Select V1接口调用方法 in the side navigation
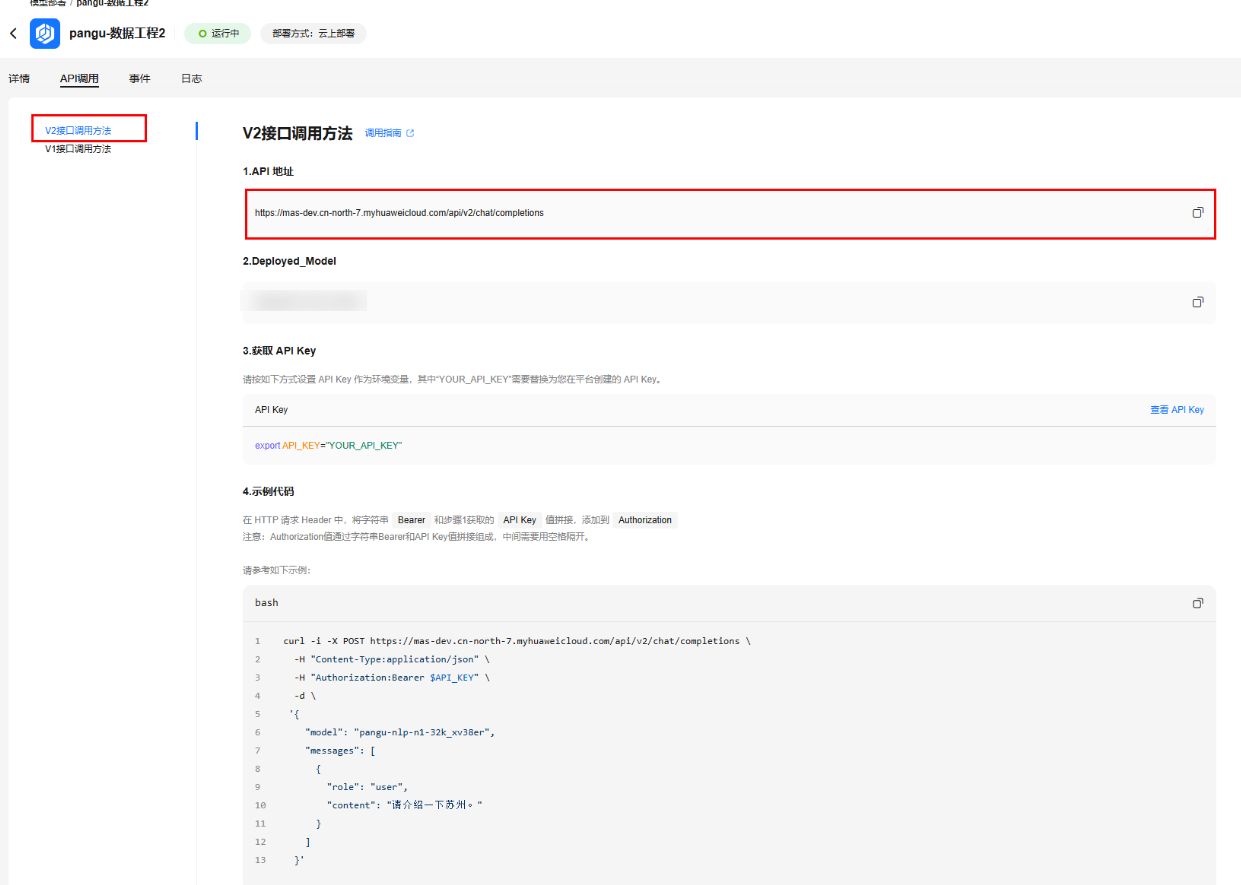The image size is (1241, 885). [78, 149]
